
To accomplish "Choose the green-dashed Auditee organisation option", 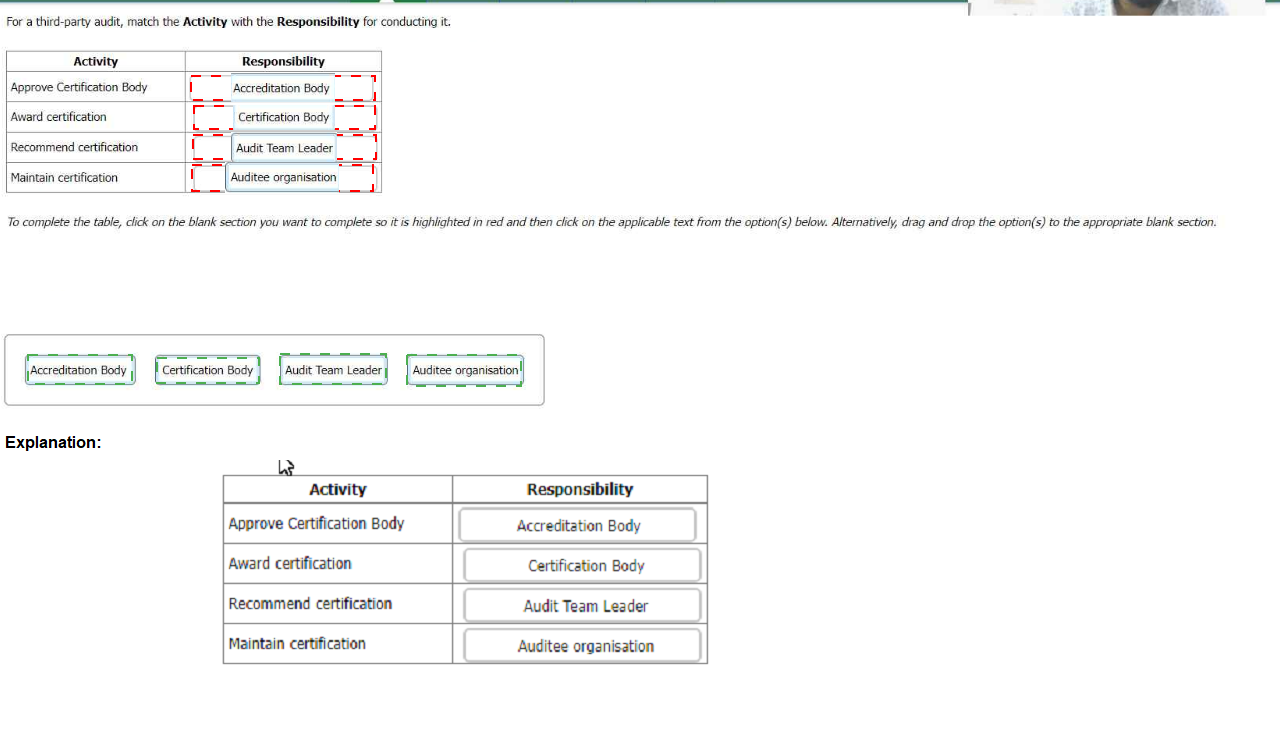I will coord(465,370).
